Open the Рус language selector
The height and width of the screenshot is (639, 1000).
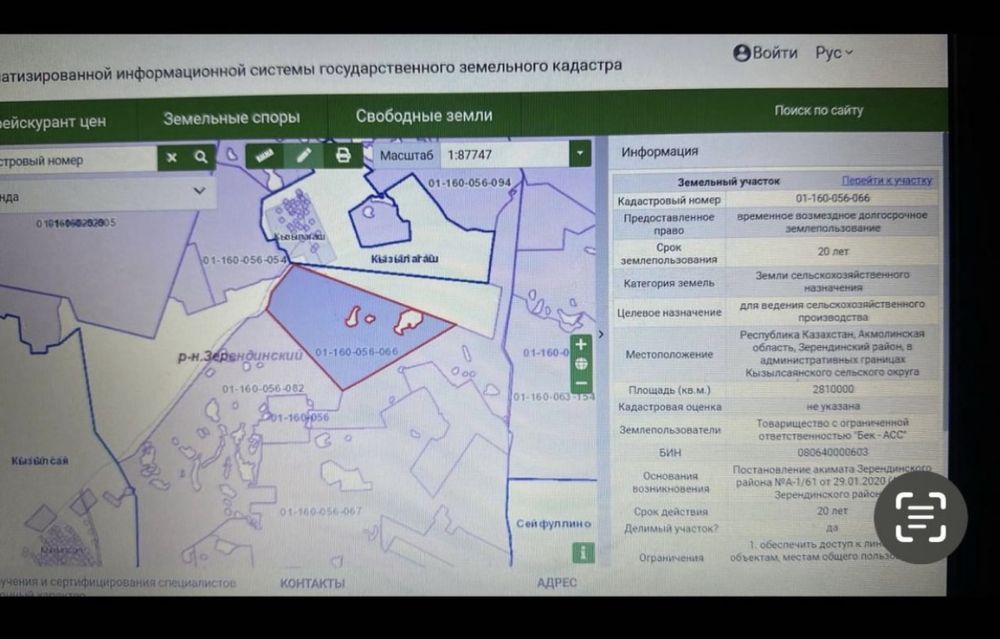834,53
